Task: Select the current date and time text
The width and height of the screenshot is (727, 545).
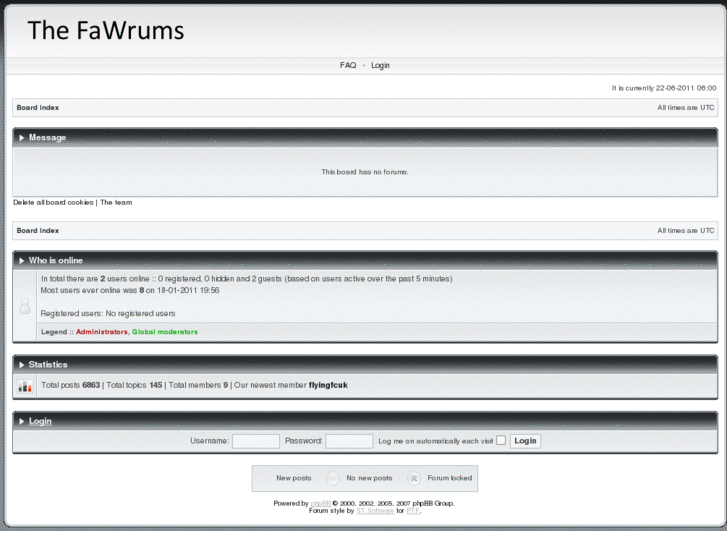Action: (x=664, y=88)
